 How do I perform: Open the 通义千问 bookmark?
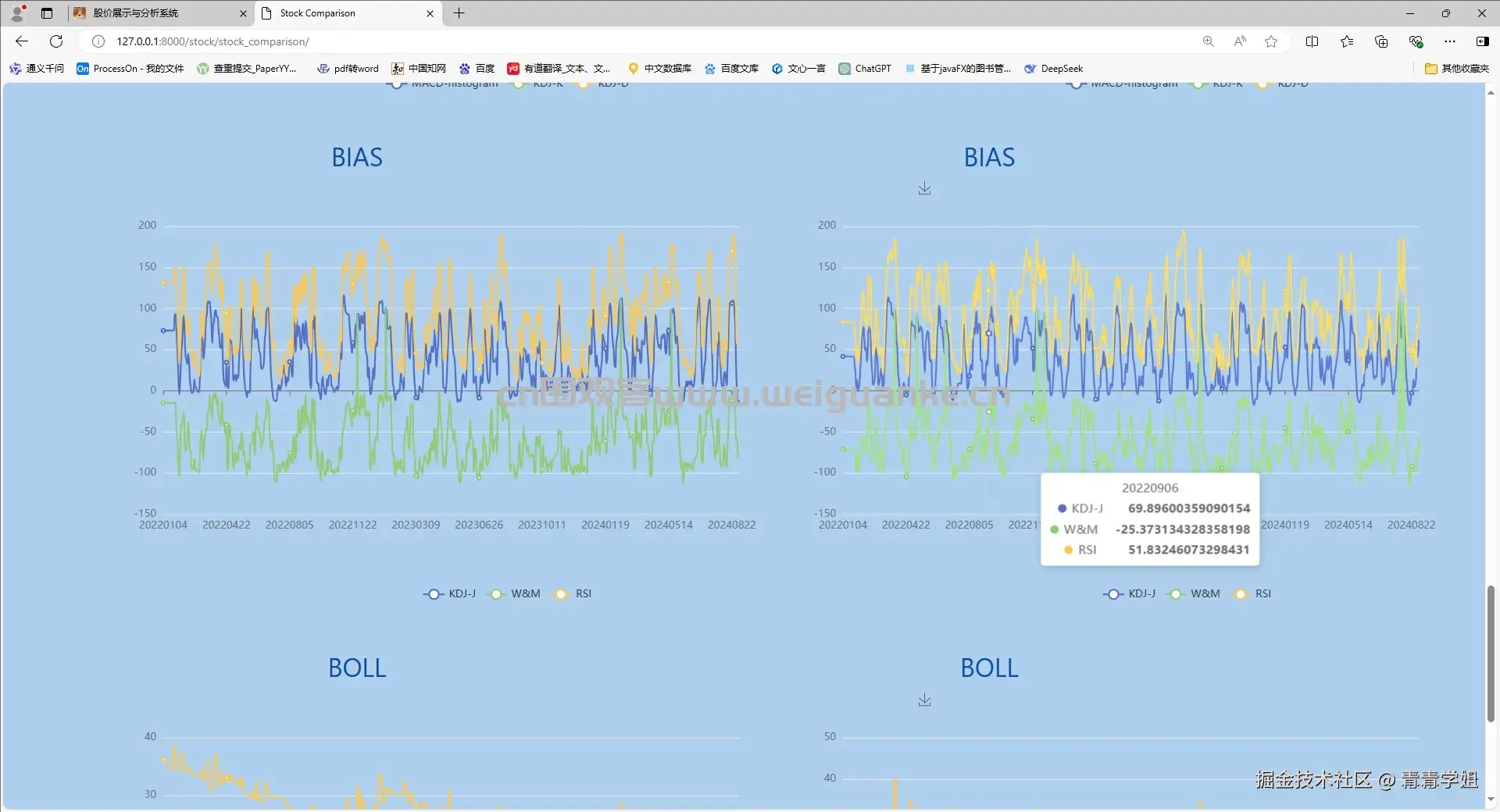[x=37, y=69]
